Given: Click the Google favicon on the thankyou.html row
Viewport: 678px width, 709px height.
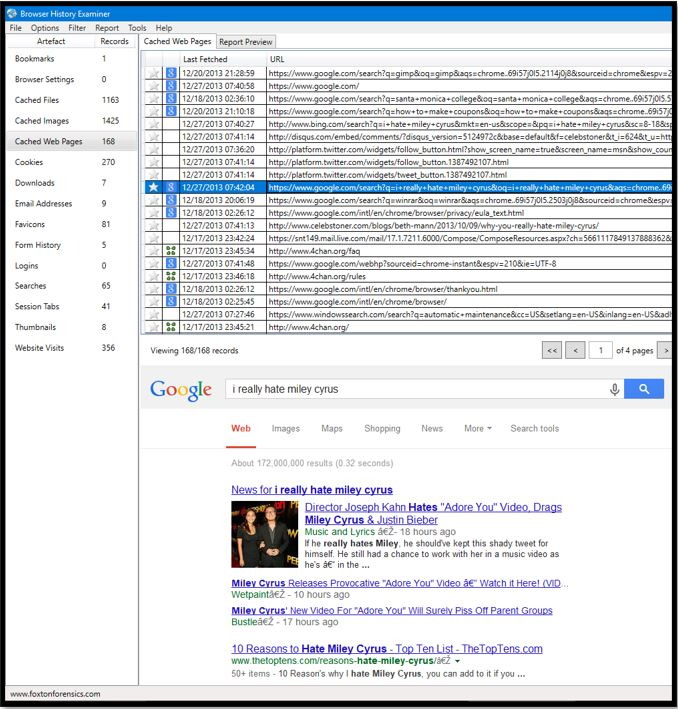Looking at the screenshot, I should pos(171,288).
